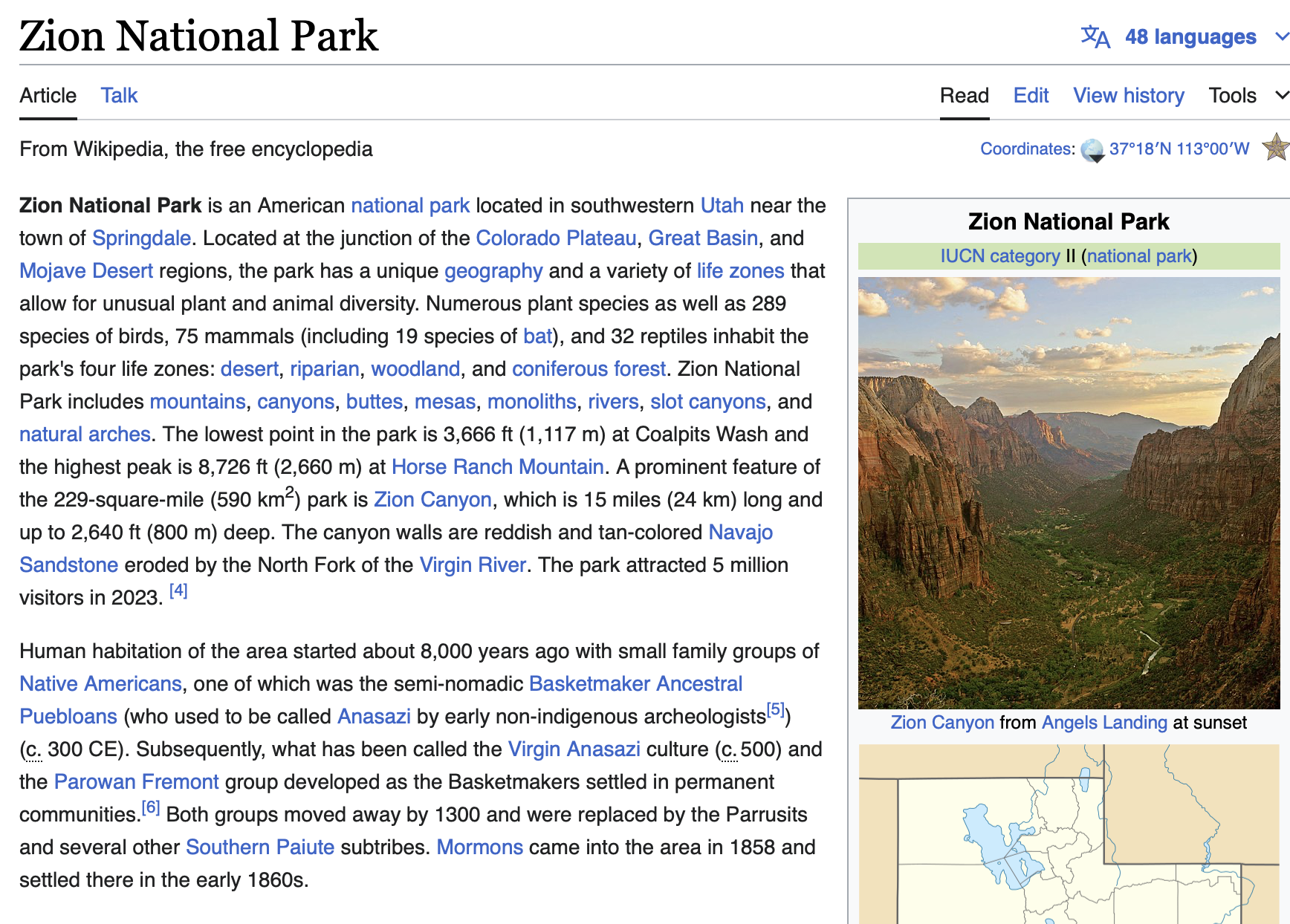This screenshot has width=1290, height=924.
Task: Jump to citation reference [5]
Action: [775, 709]
